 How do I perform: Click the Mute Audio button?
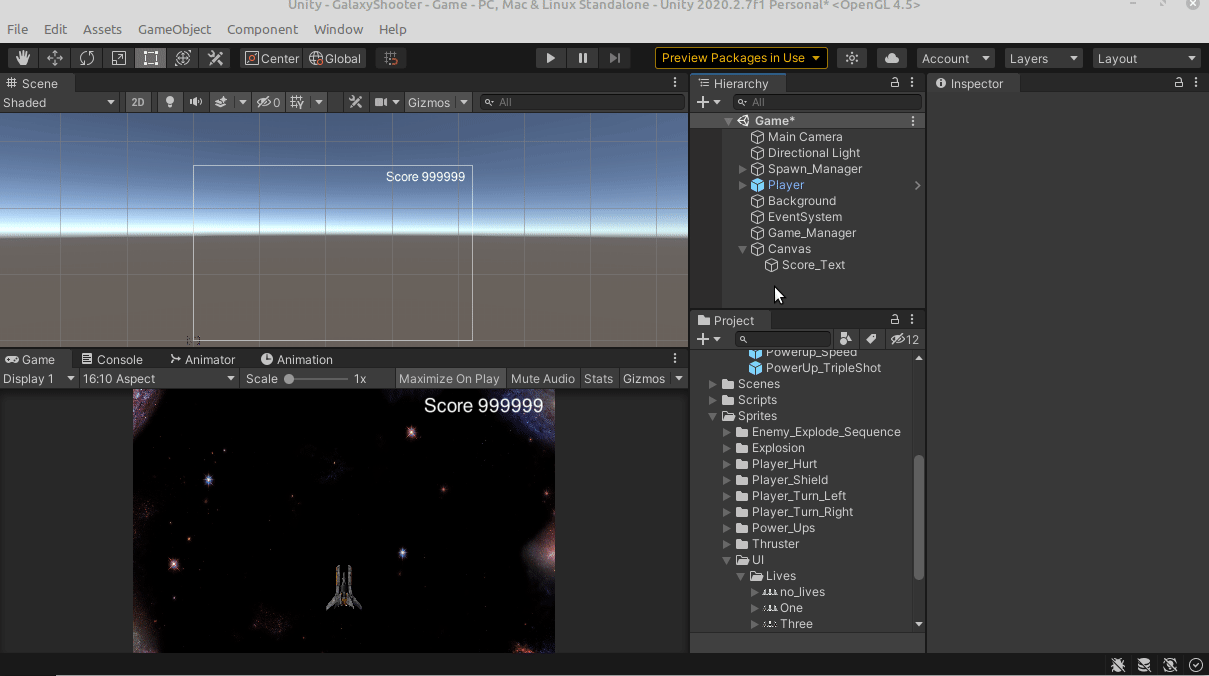point(543,379)
